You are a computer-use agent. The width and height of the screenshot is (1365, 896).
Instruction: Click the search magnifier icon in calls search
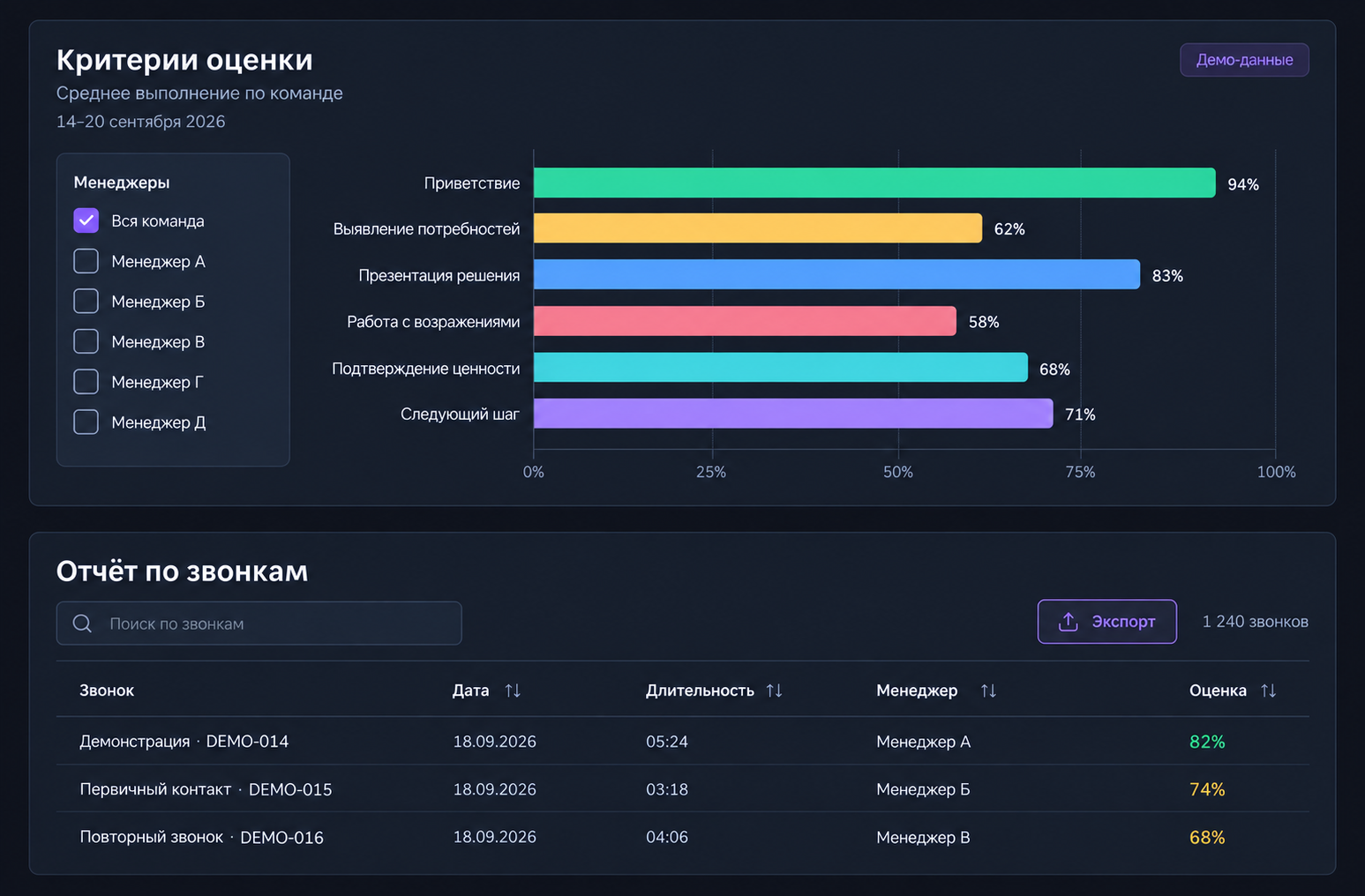coord(82,623)
